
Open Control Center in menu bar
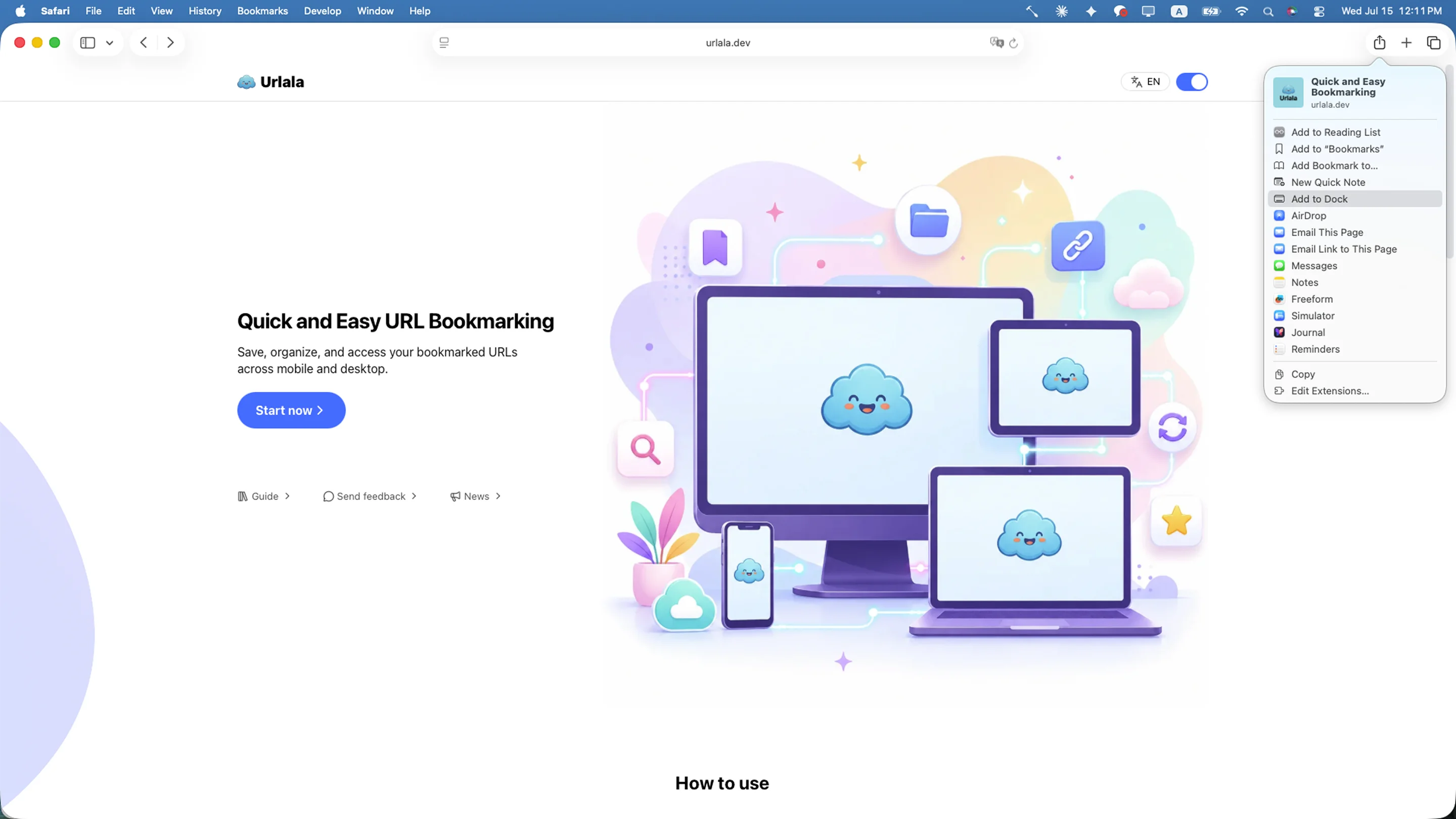pyautogui.click(x=1319, y=11)
